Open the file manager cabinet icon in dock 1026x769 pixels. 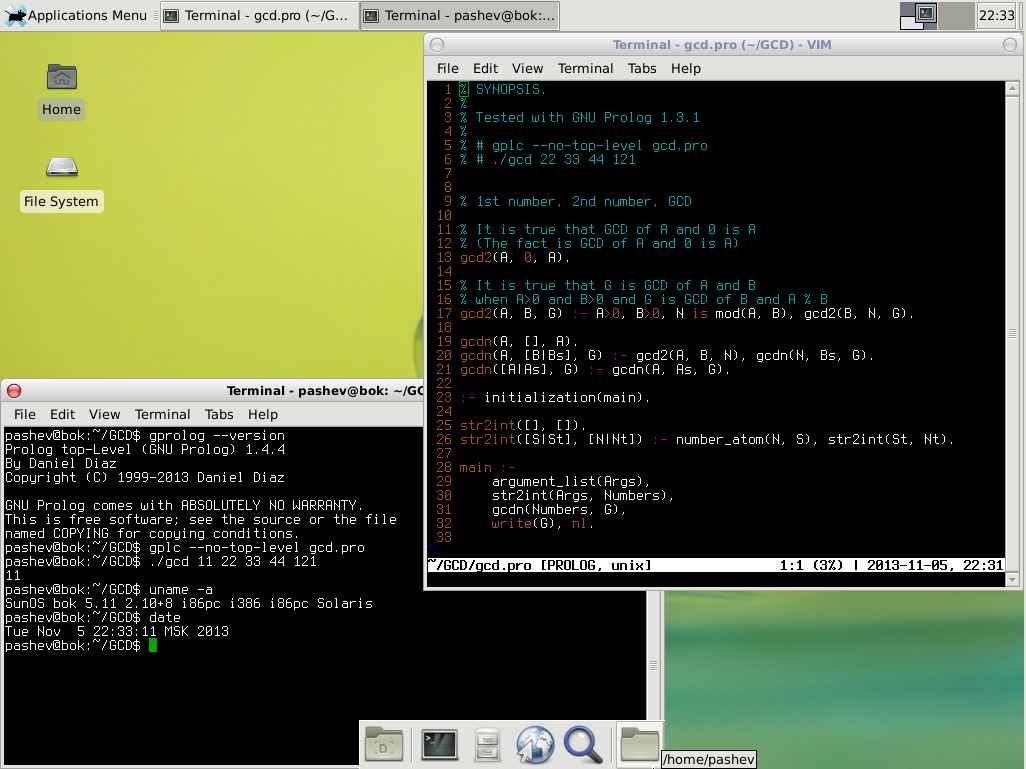[487, 744]
